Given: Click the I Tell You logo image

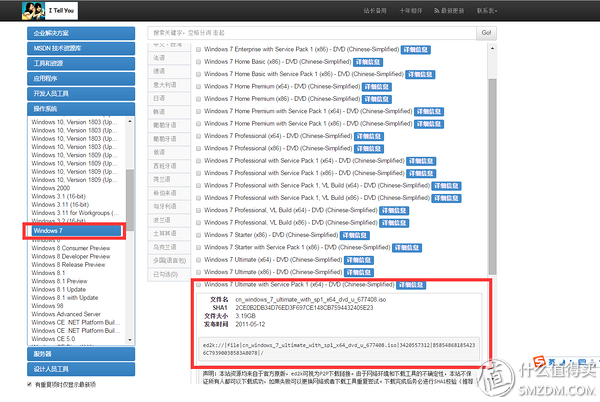Looking at the screenshot, I should coord(50,11).
